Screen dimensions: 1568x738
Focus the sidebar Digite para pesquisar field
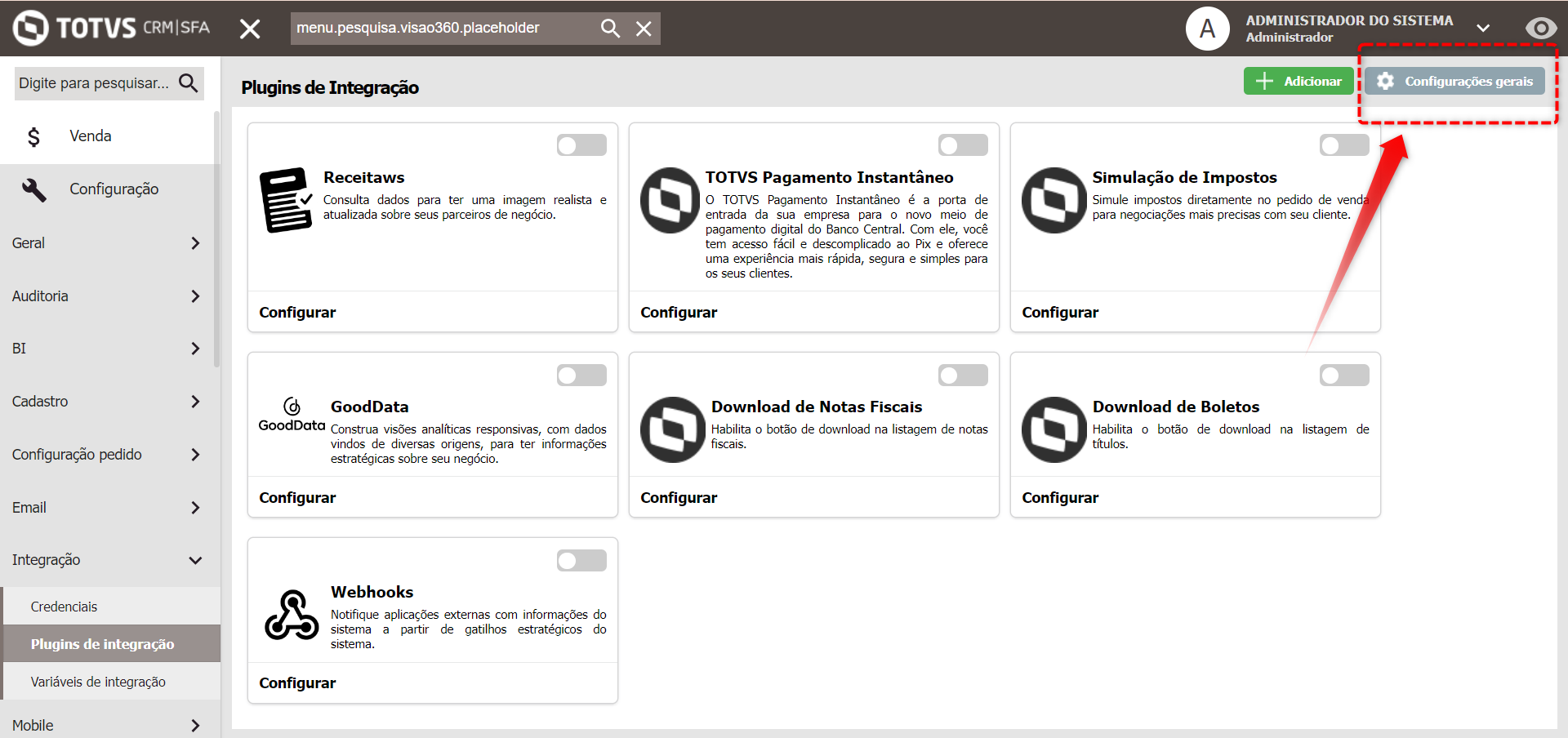click(95, 83)
